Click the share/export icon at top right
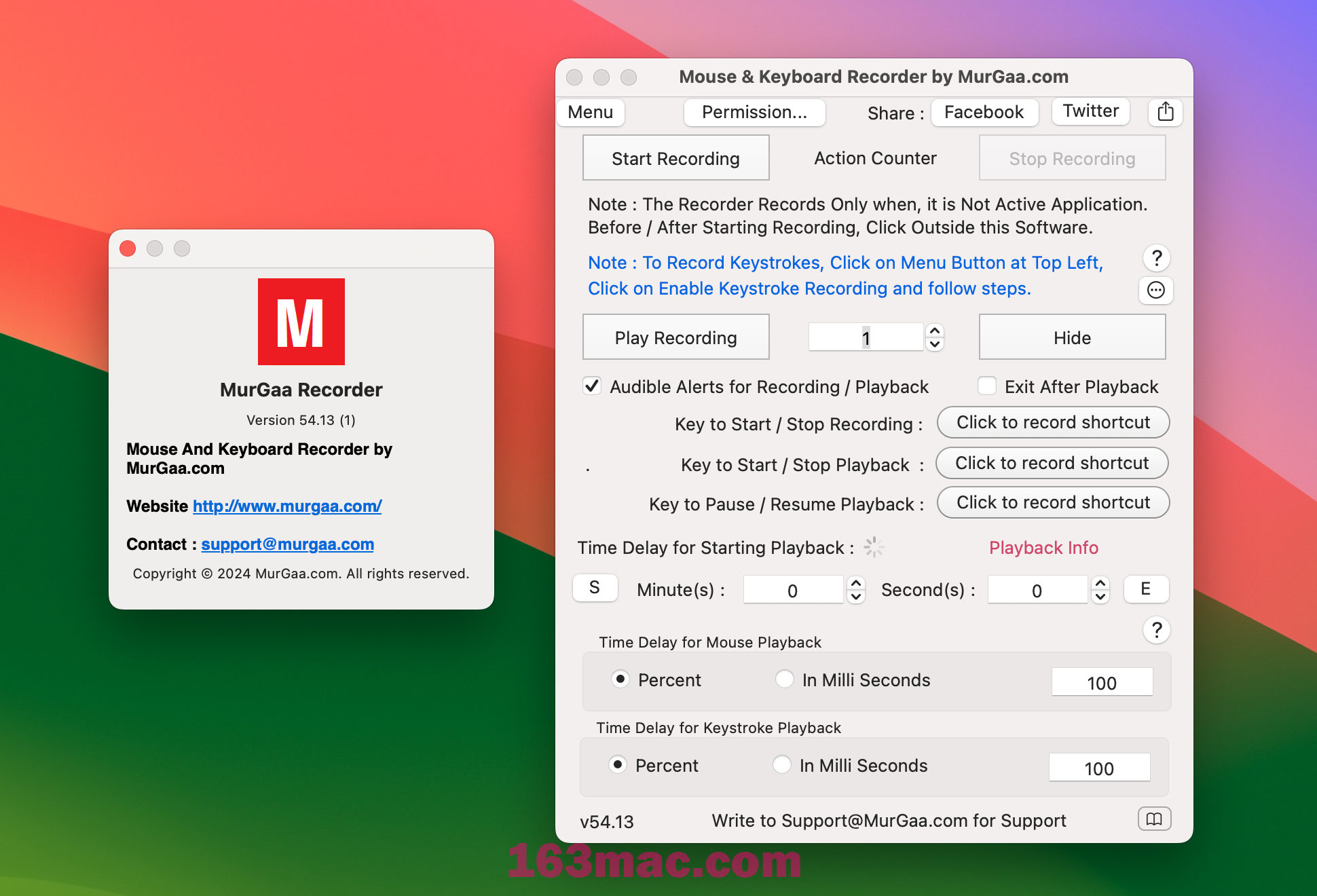 pos(1165,112)
